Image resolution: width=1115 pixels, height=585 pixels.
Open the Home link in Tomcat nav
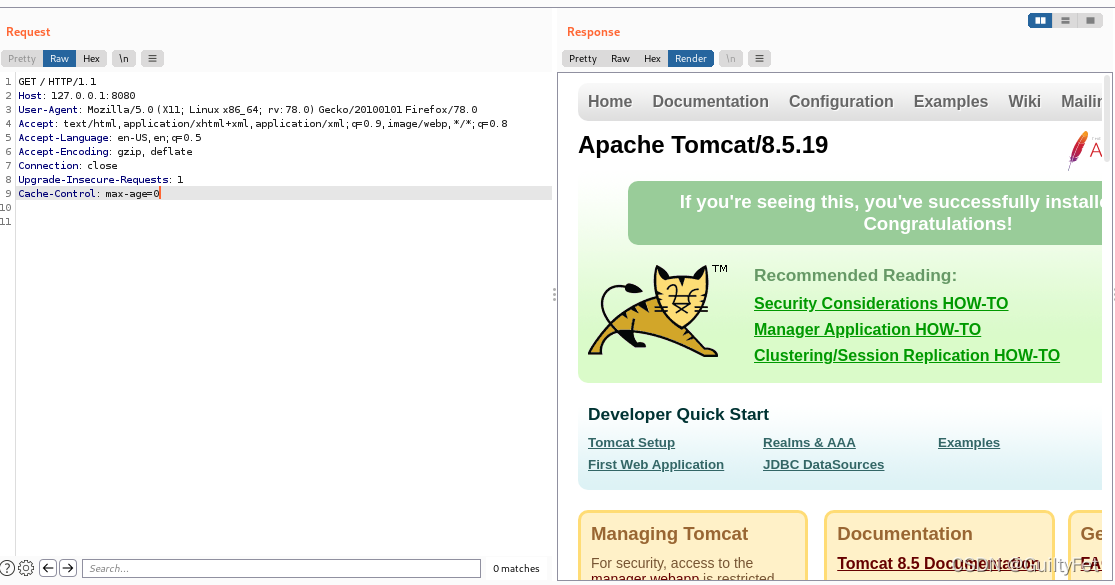(610, 102)
